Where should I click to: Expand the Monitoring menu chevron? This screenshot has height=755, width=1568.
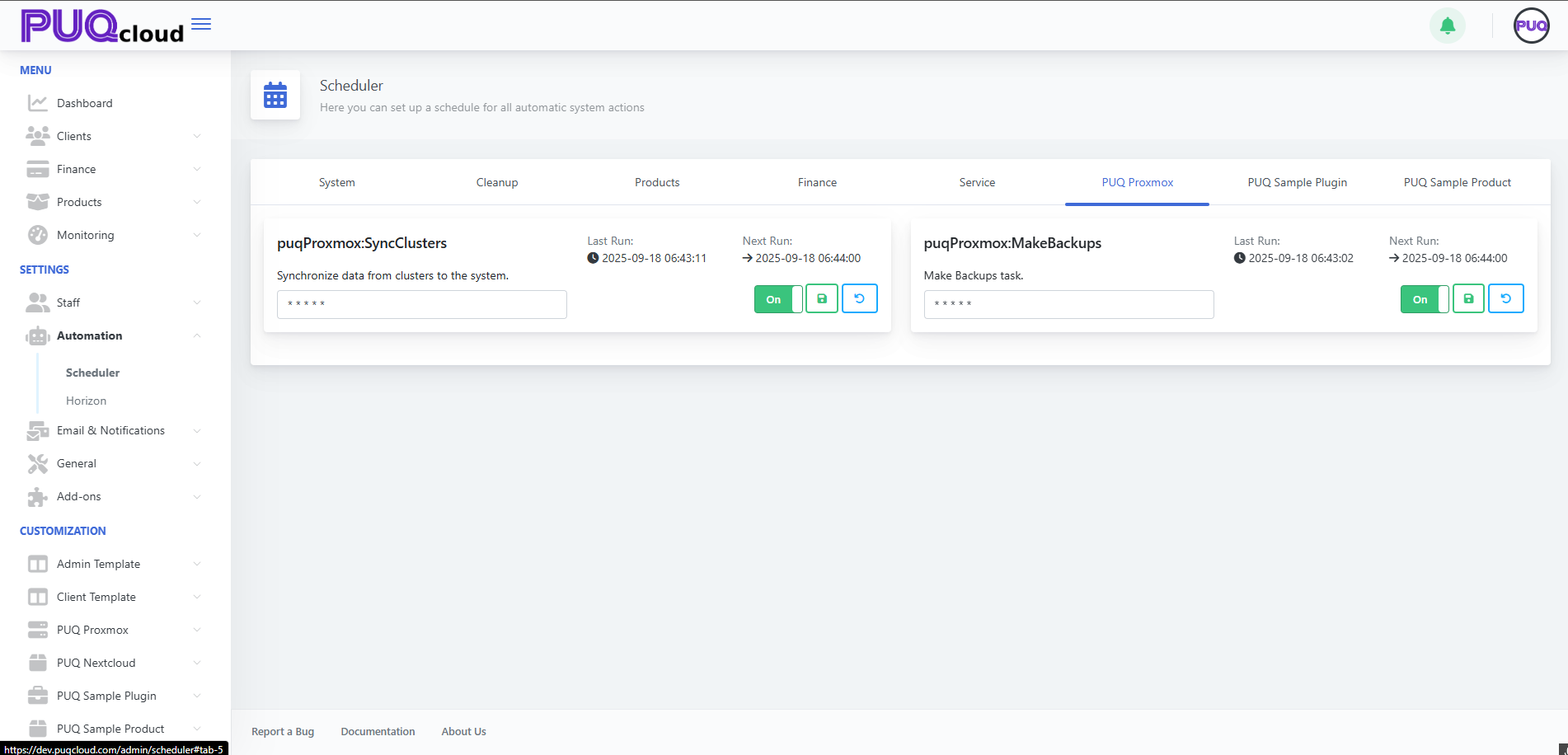197,235
